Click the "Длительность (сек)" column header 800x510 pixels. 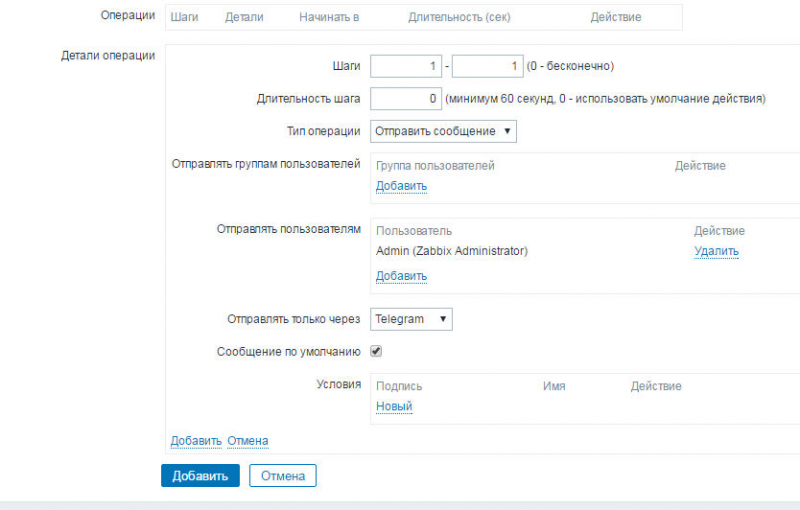pyautogui.click(x=460, y=18)
